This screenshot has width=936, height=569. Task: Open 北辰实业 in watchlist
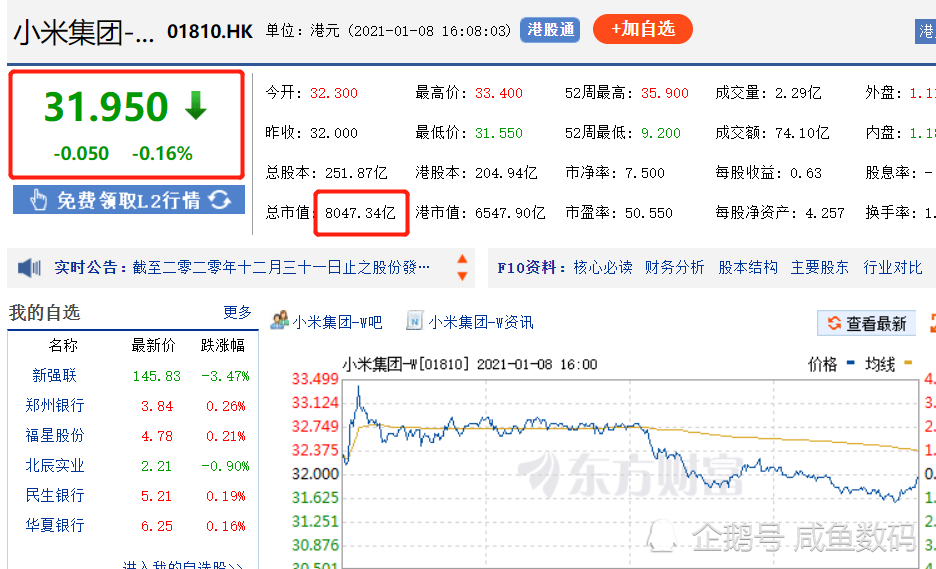click(54, 465)
